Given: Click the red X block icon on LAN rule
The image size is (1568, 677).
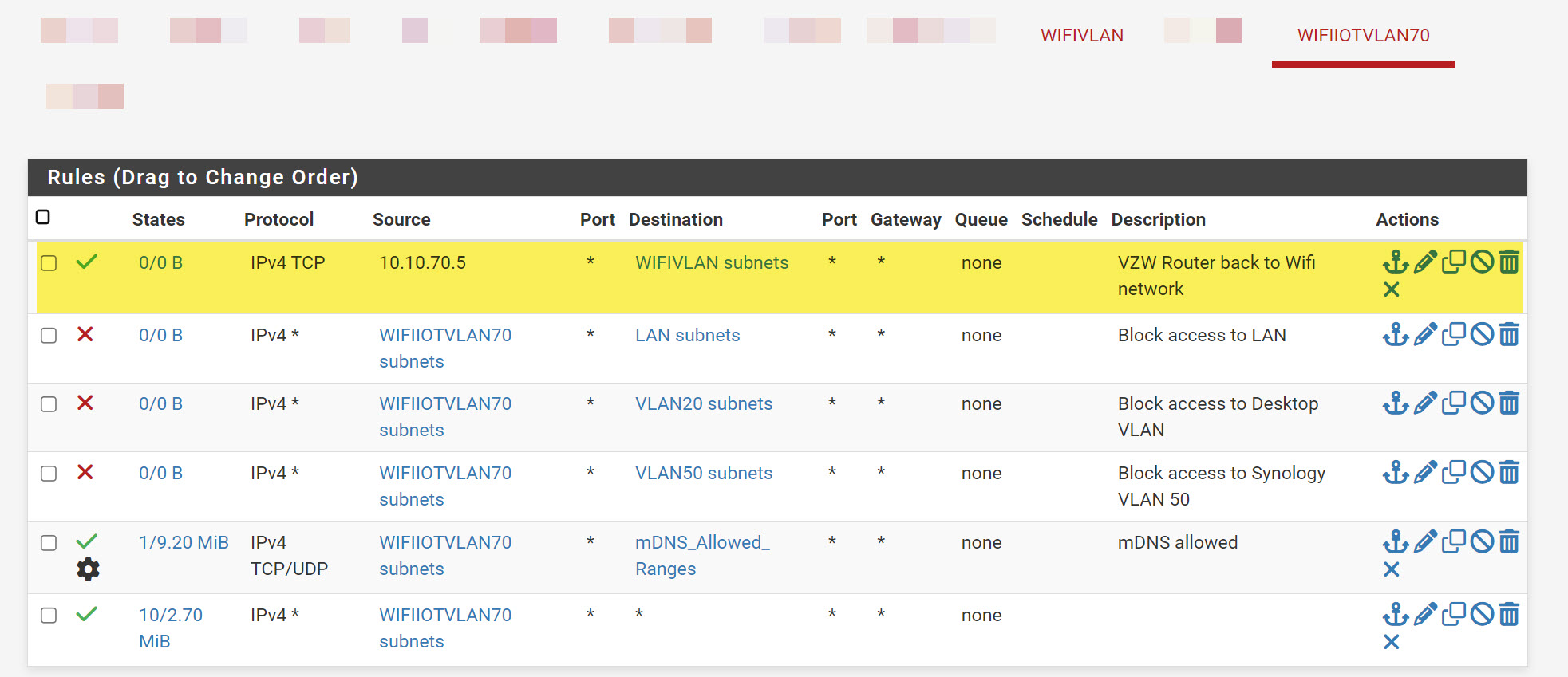Looking at the screenshot, I should tap(85, 335).
